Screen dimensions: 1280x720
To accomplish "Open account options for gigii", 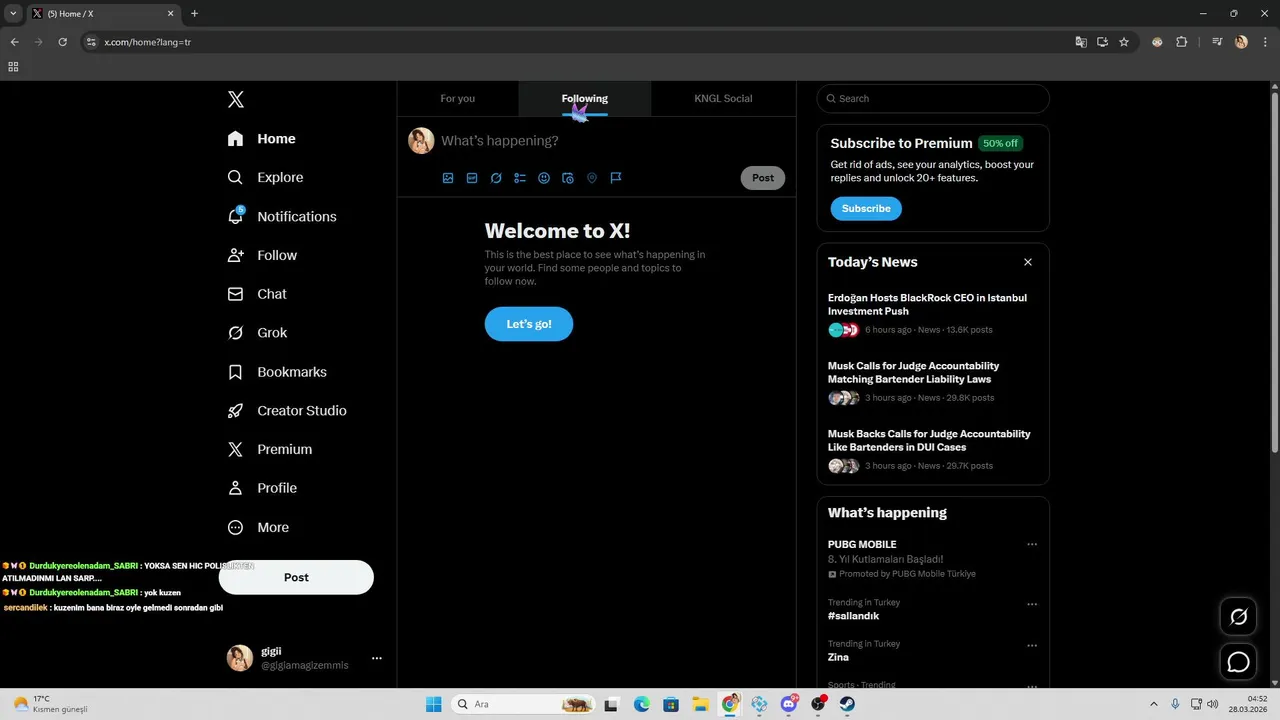I will [376, 658].
